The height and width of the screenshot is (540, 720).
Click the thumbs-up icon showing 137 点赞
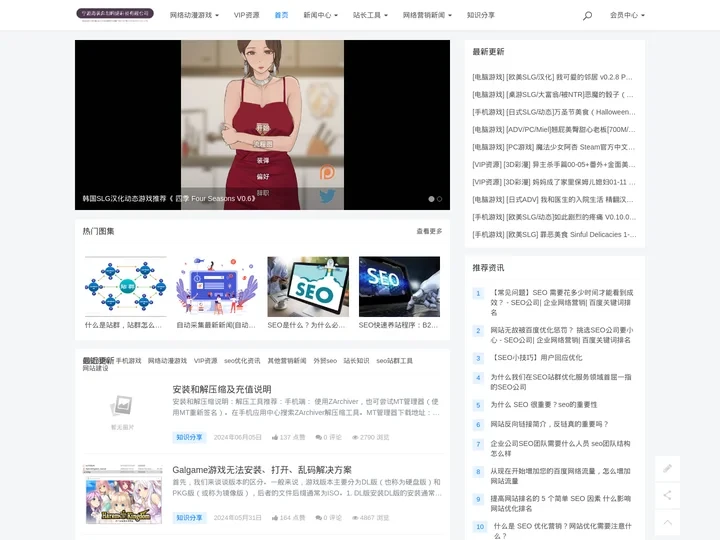(275, 437)
